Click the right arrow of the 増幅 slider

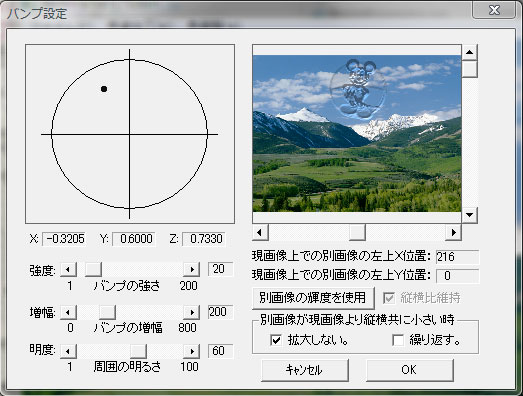tap(192, 312)
